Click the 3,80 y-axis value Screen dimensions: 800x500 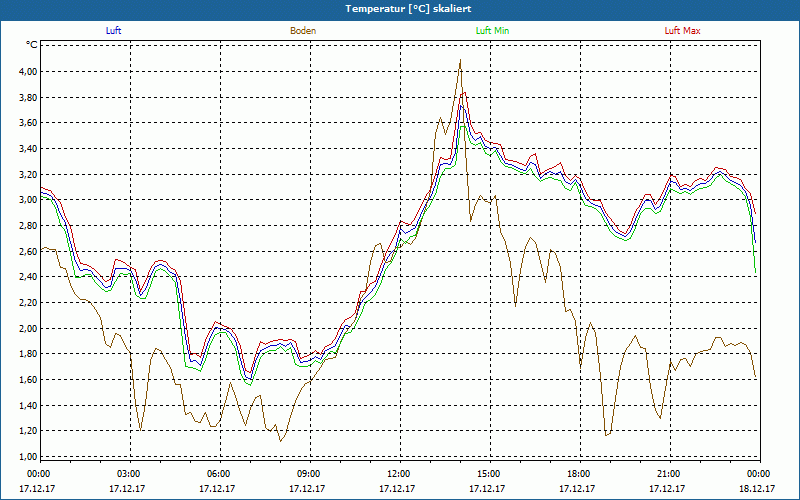(30, 97)
